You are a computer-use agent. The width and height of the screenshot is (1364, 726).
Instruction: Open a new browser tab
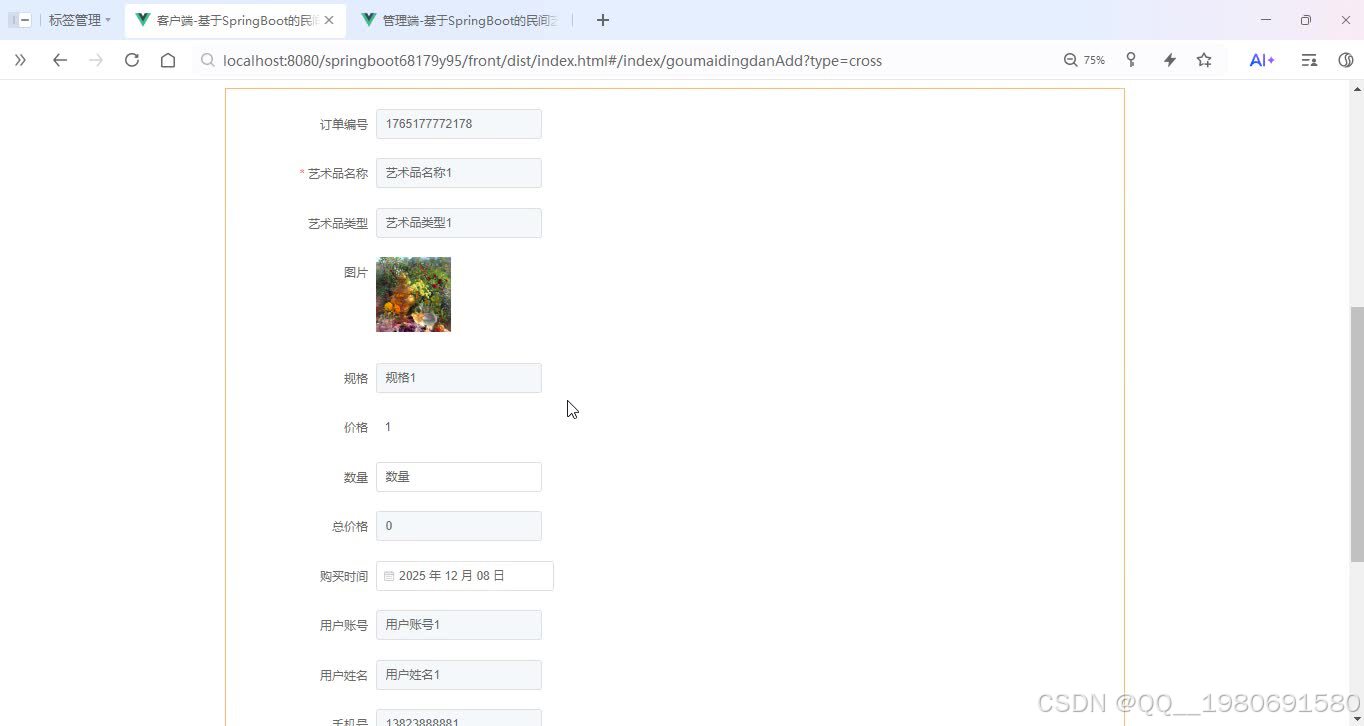tap(603, 20)
